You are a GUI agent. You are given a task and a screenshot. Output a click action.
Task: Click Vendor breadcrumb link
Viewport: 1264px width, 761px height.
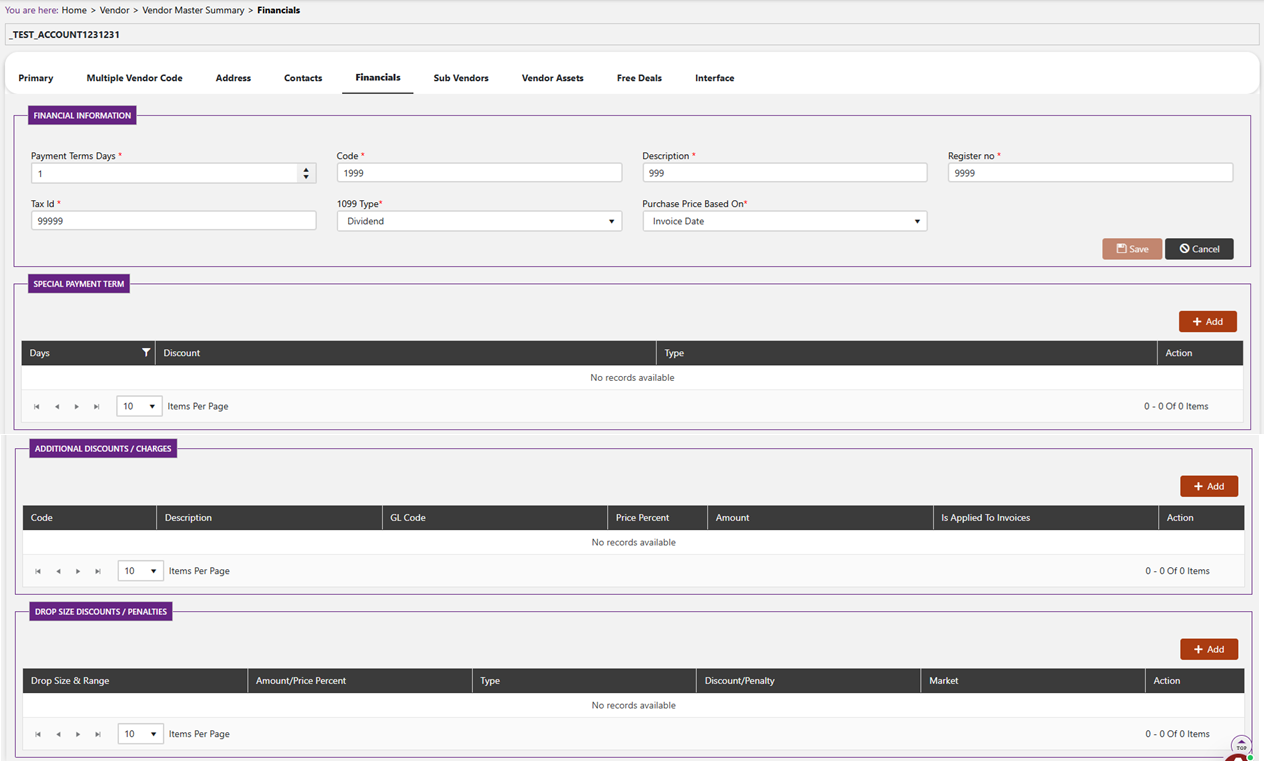pyautogui.click(x=114, y=10)
